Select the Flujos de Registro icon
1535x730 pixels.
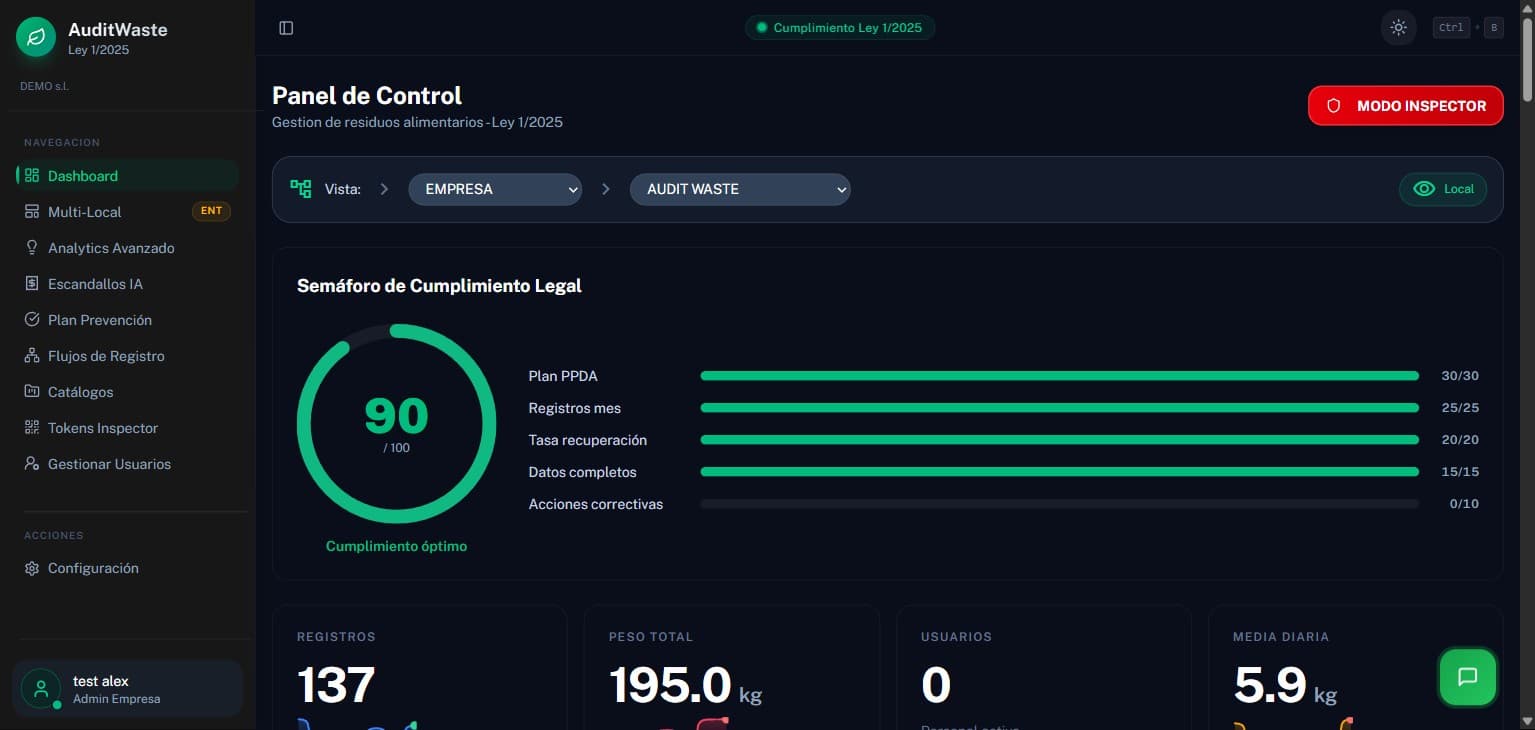[x=33, y=355]
